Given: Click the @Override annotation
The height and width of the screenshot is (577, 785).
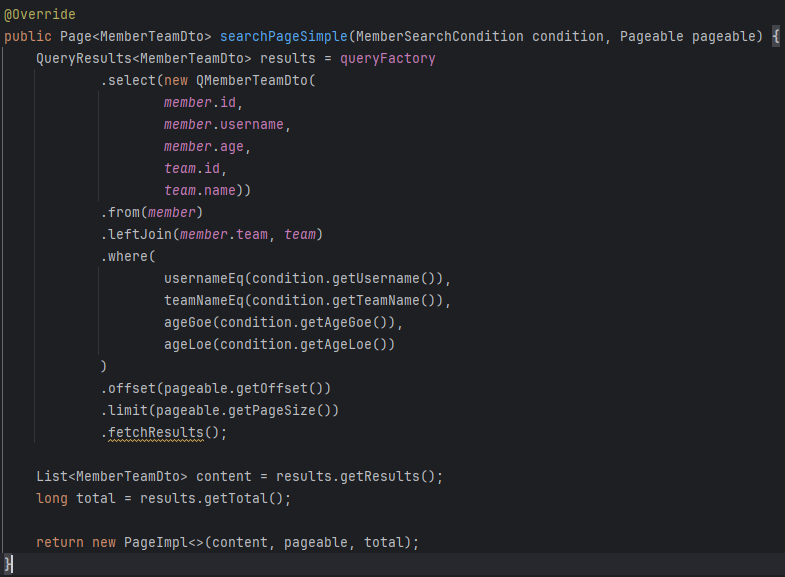Looking at the screenshot, I should [40, 15].
